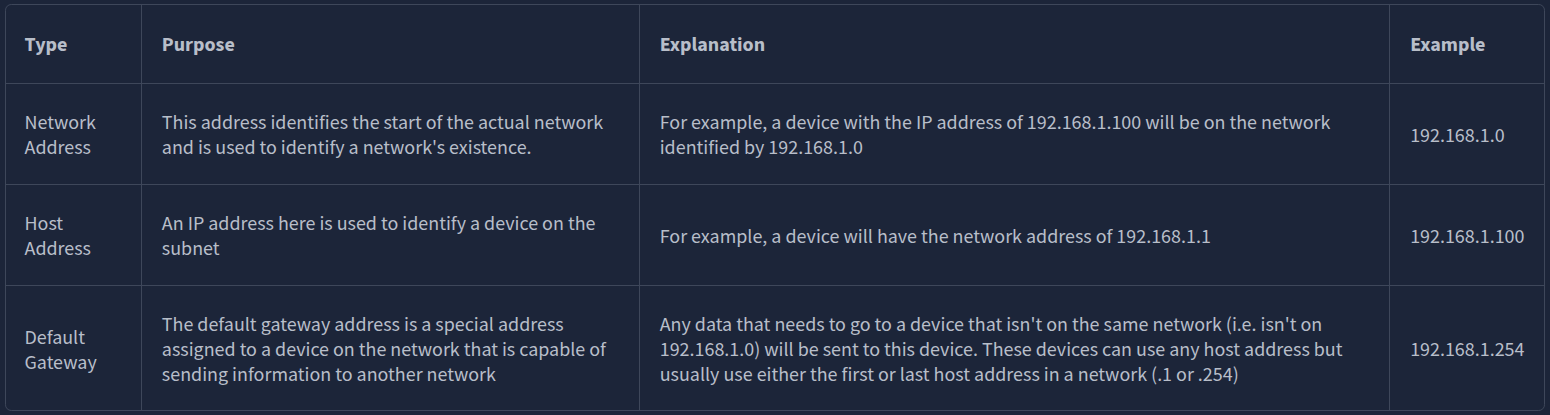The image size is (1550, 415).
Task: Click the Default Gateway explanation text
Action: [1000, 350]
